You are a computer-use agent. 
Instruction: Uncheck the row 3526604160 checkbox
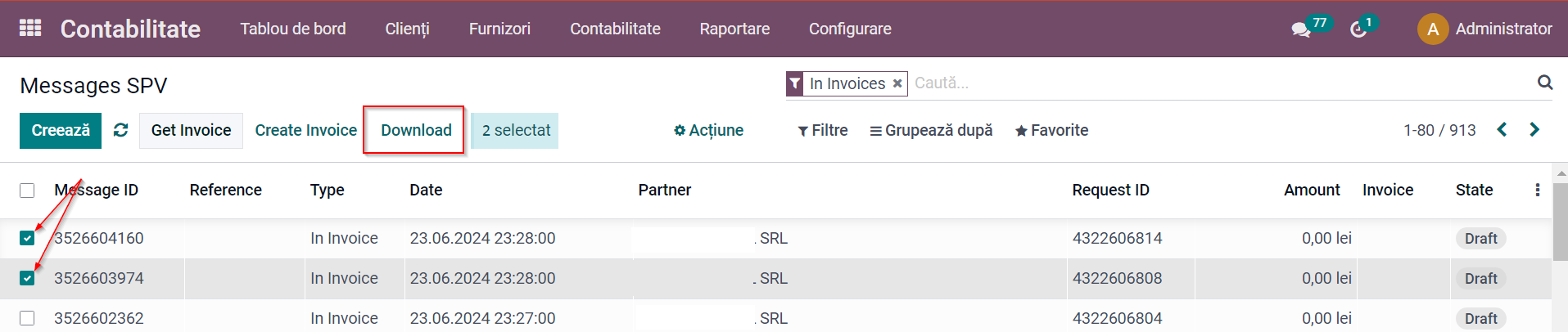point(27,238)
